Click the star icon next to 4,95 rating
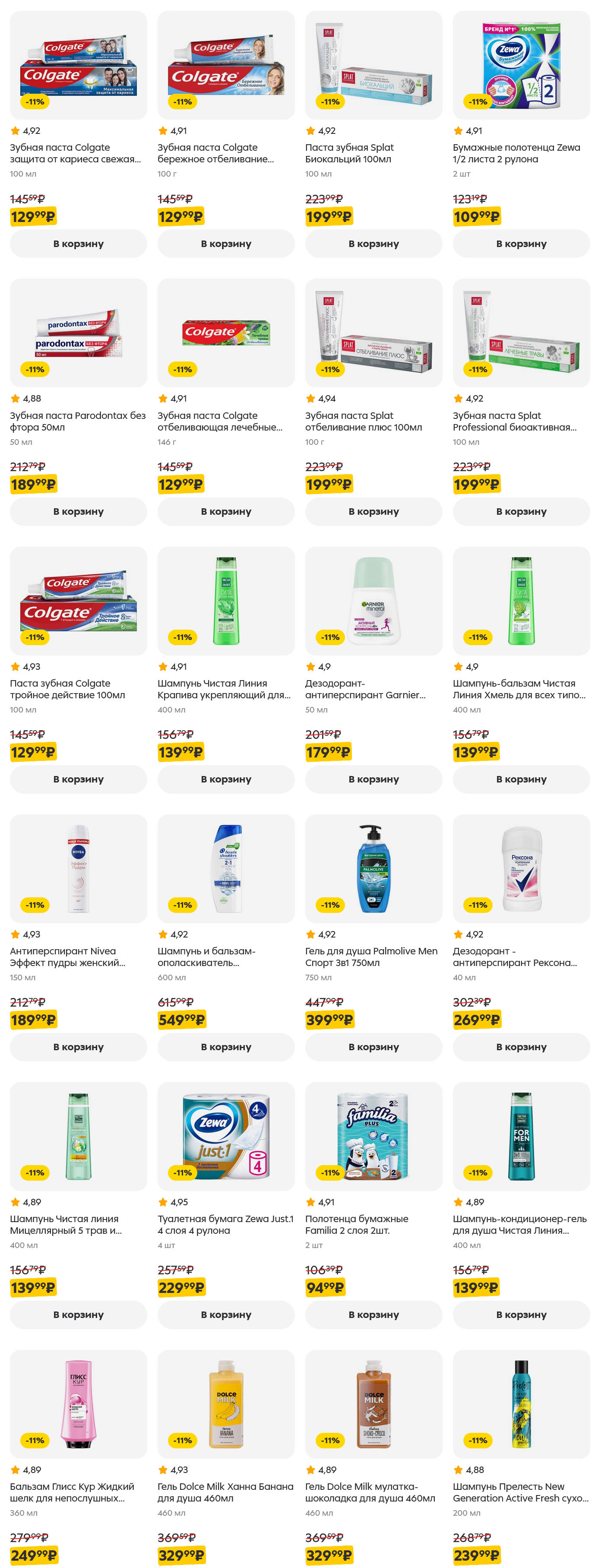Viewport: 614px width, 1568px height. click(x=162, y=1201)
